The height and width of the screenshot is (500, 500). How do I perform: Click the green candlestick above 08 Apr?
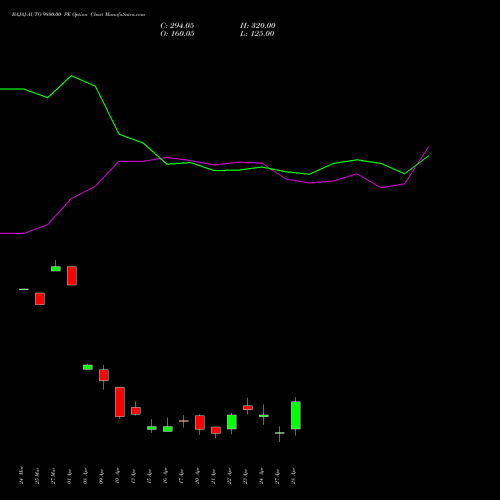tap(88, 367)
